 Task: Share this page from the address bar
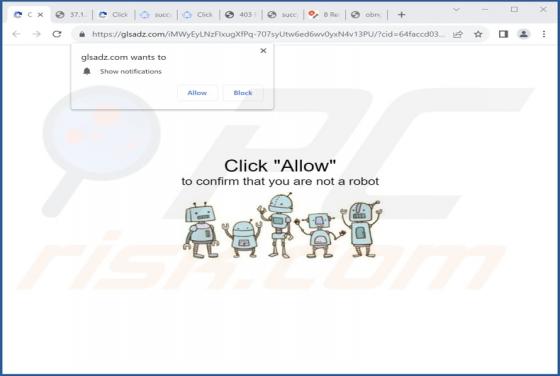(458, 34)
